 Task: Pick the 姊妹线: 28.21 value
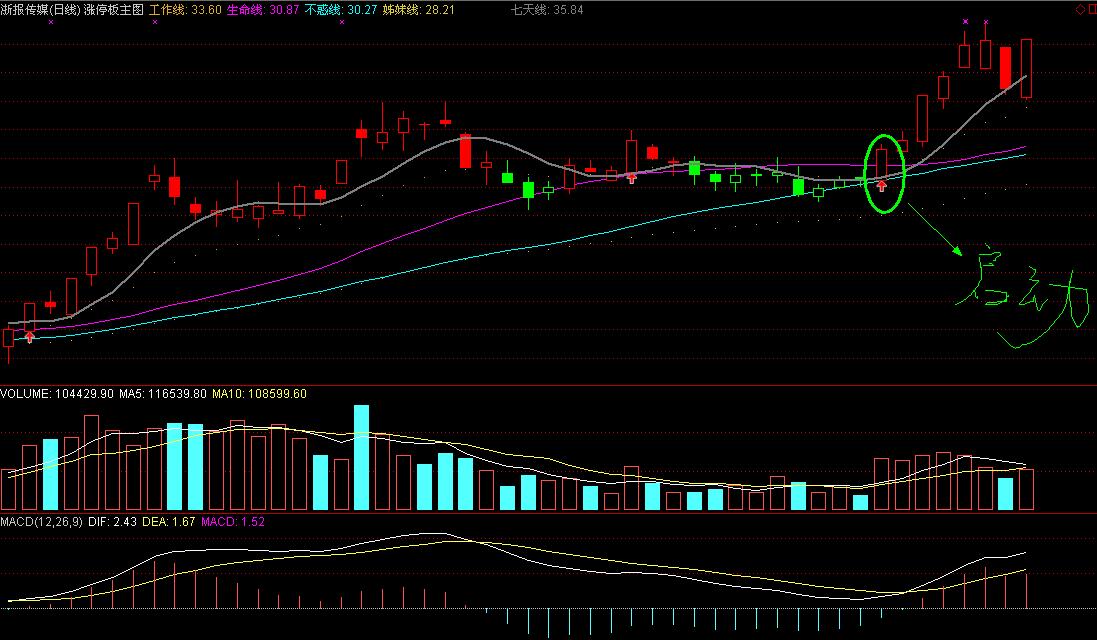[x=418, y=10]
